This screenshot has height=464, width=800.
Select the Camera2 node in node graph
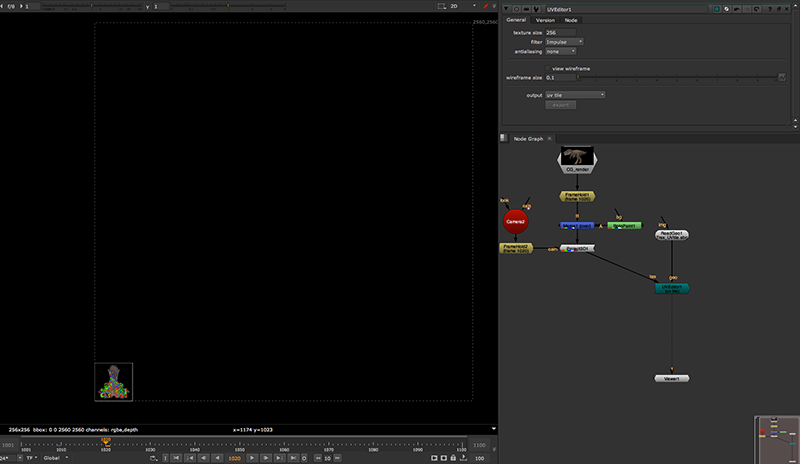515,220
